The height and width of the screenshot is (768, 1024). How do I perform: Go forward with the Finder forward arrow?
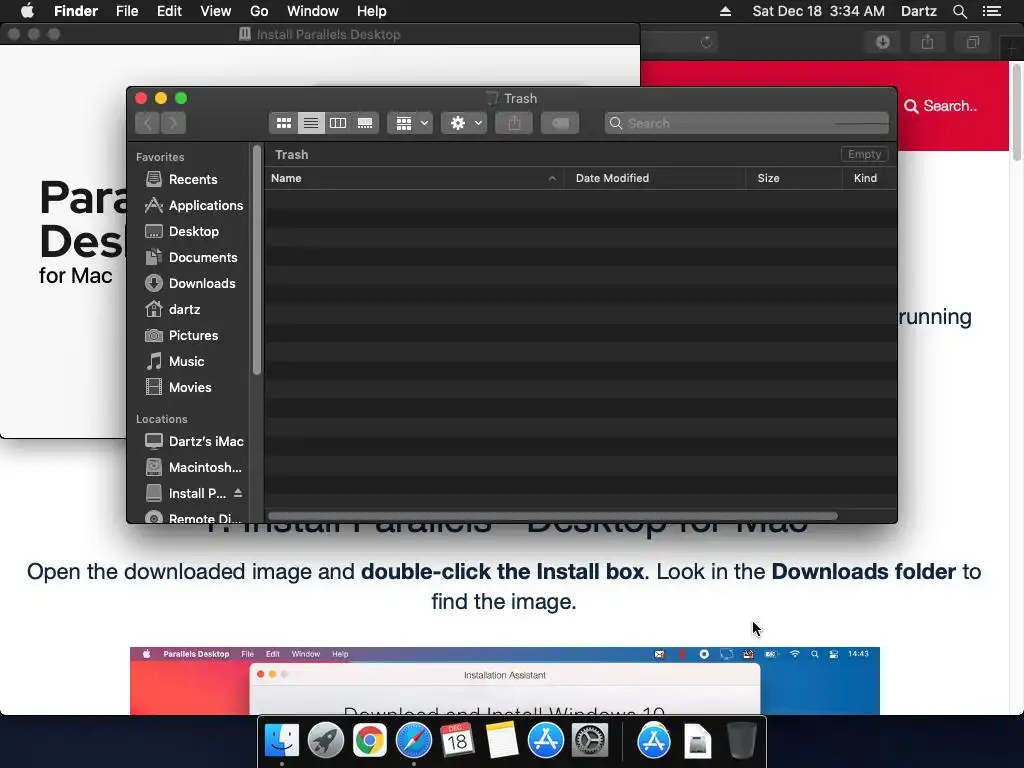point(173,123)
